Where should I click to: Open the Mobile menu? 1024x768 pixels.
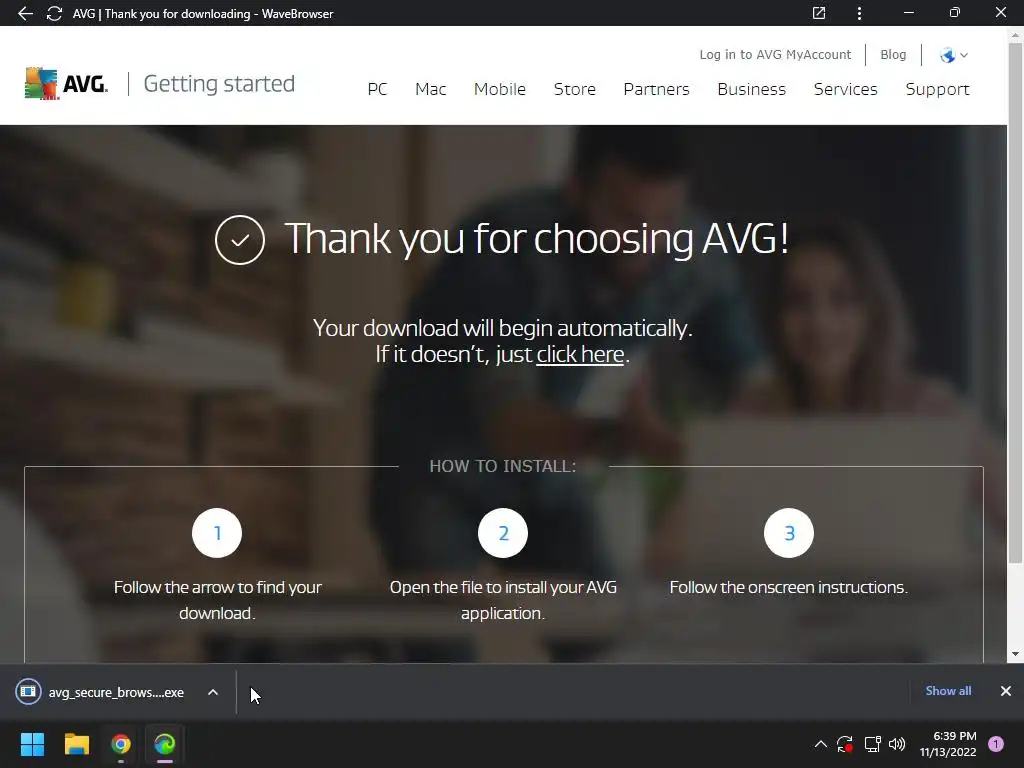pyautogui.click(x=500, y=89)
